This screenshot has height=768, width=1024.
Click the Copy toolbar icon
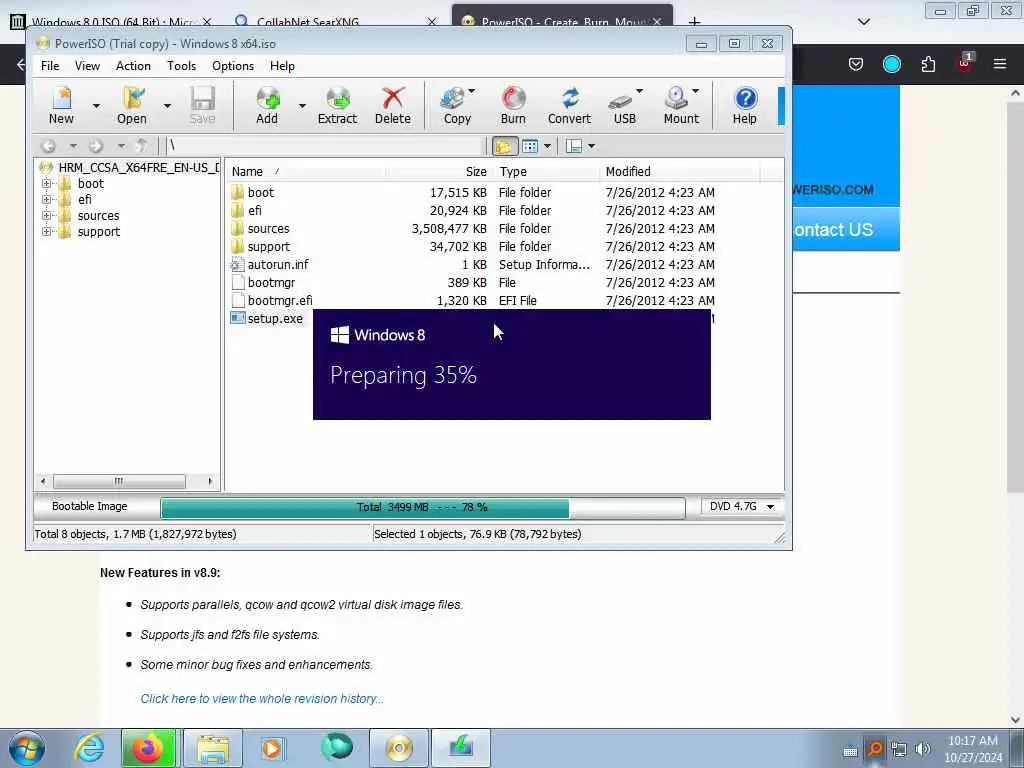coord(456,105)
